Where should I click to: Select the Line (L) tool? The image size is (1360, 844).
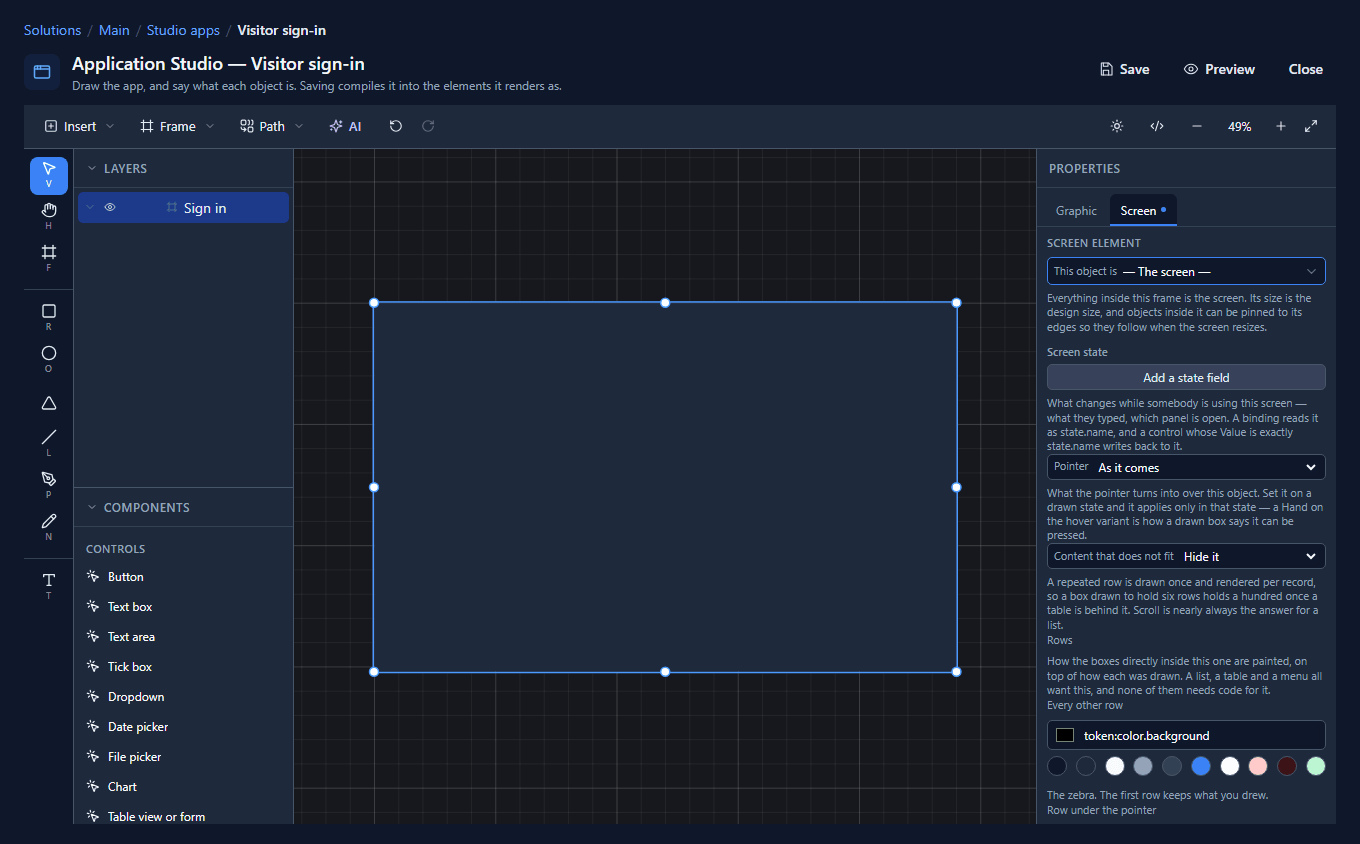click(x=49, y=443)
